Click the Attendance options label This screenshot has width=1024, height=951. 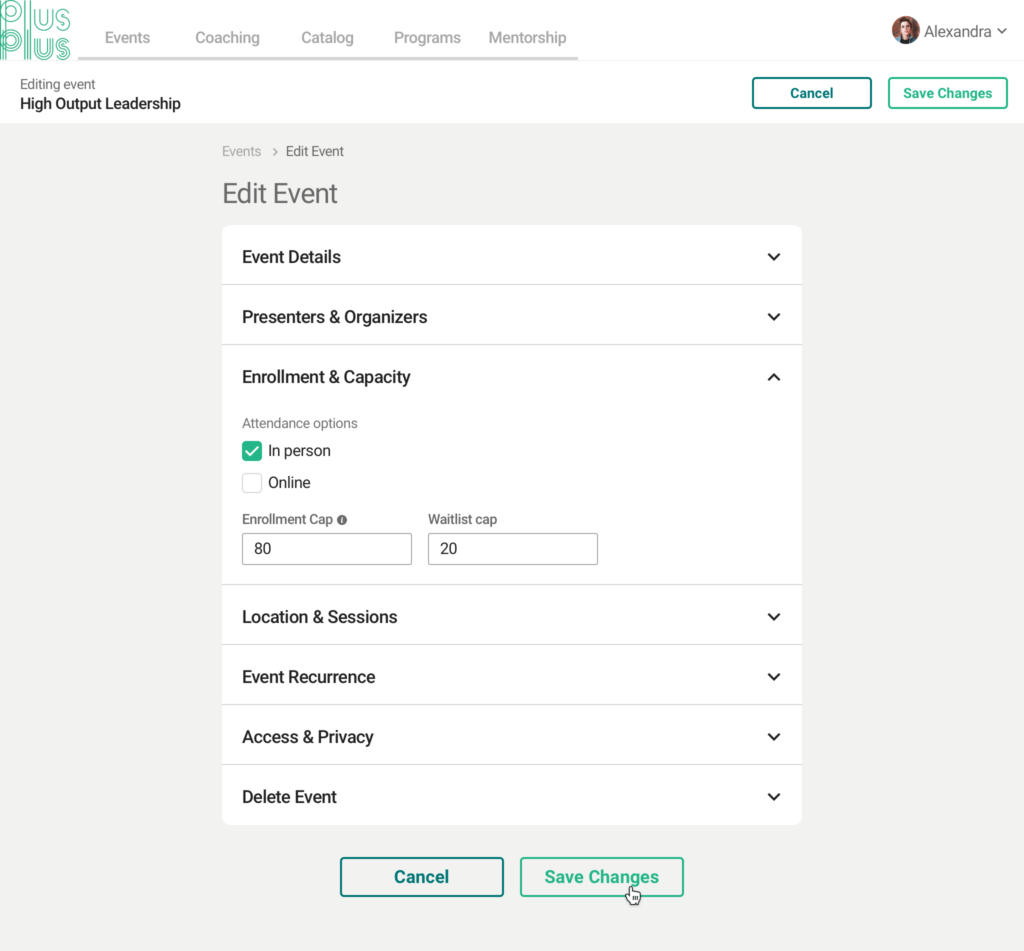tap(300, 423)
